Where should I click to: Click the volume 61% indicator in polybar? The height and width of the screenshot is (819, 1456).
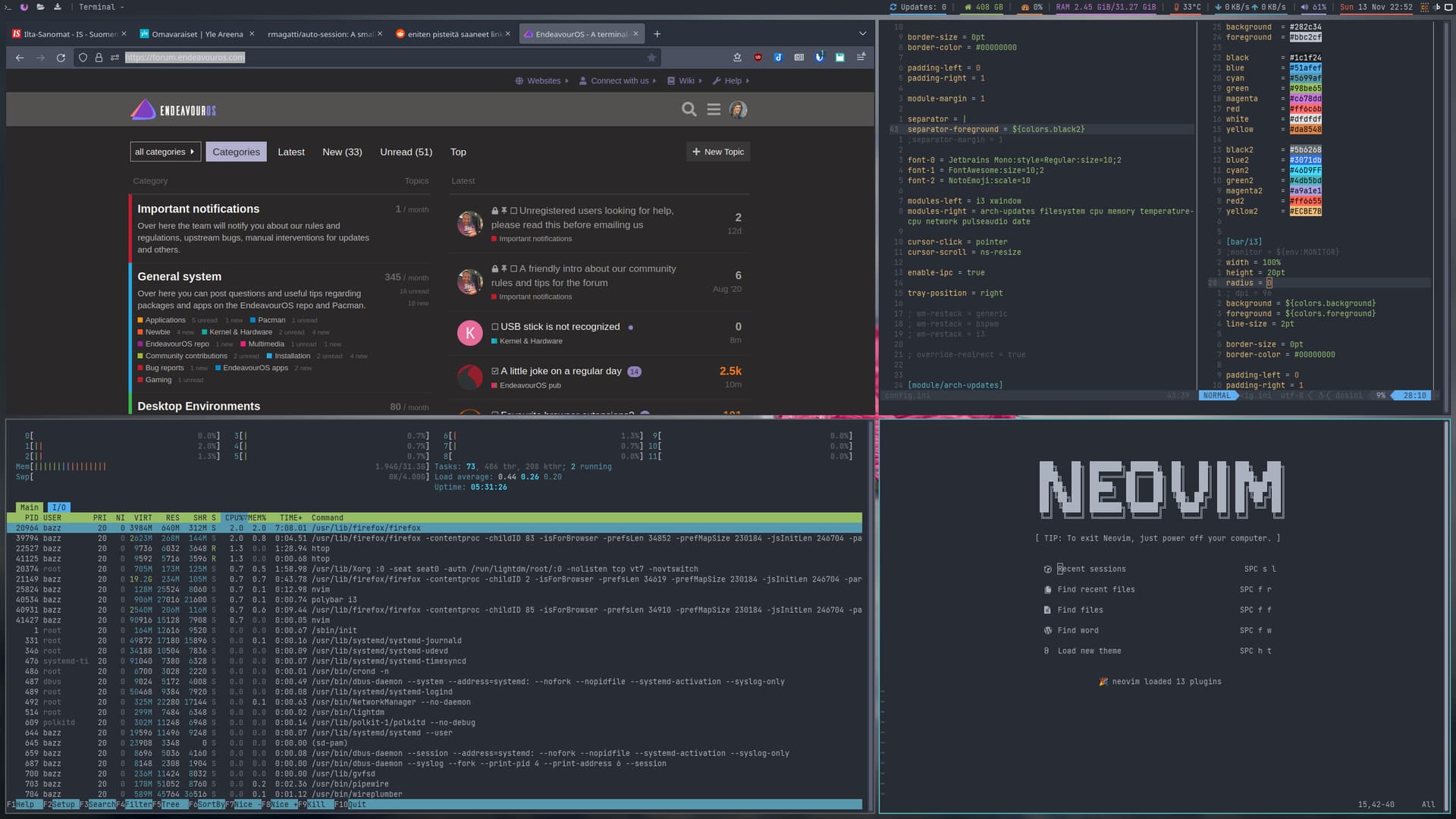coord(1314,7)
